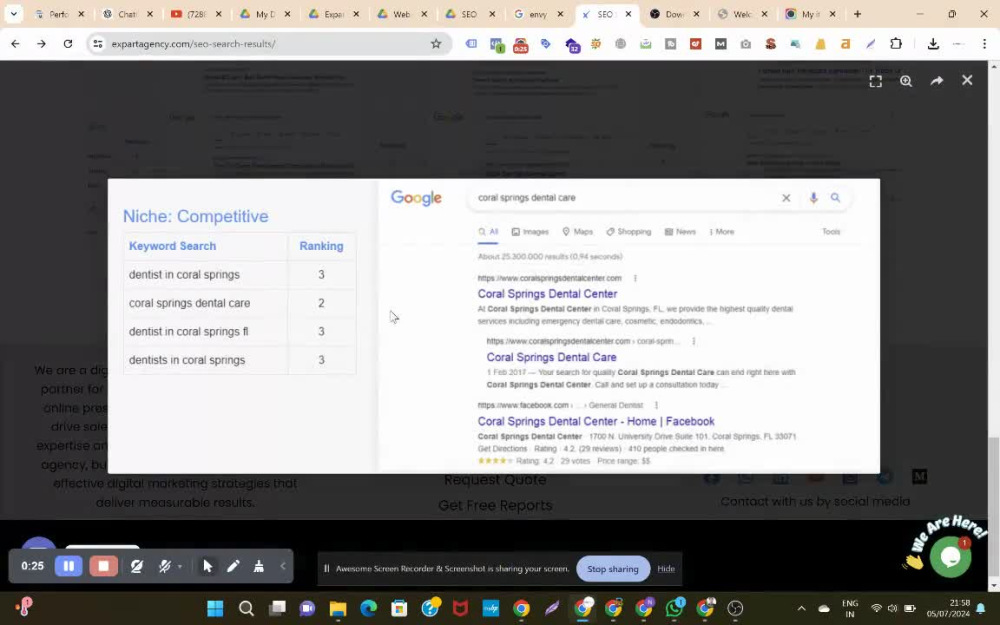This screenshot has width=1000, height=625.
Task: Click the clock showing 21:58
Action: (x=959, y=603)
